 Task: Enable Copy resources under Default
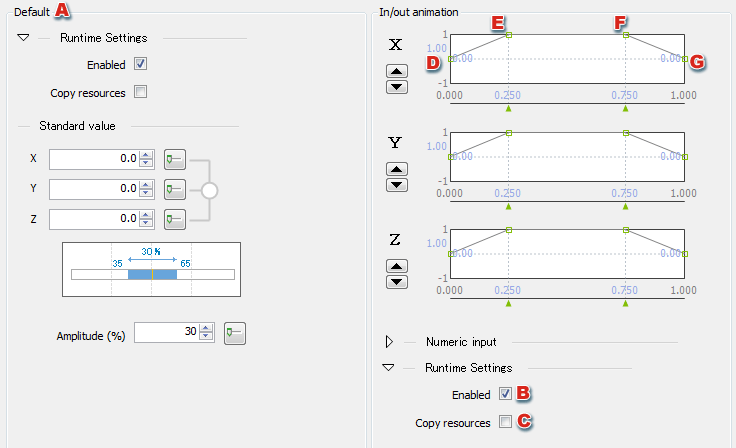tap(140, 93)
